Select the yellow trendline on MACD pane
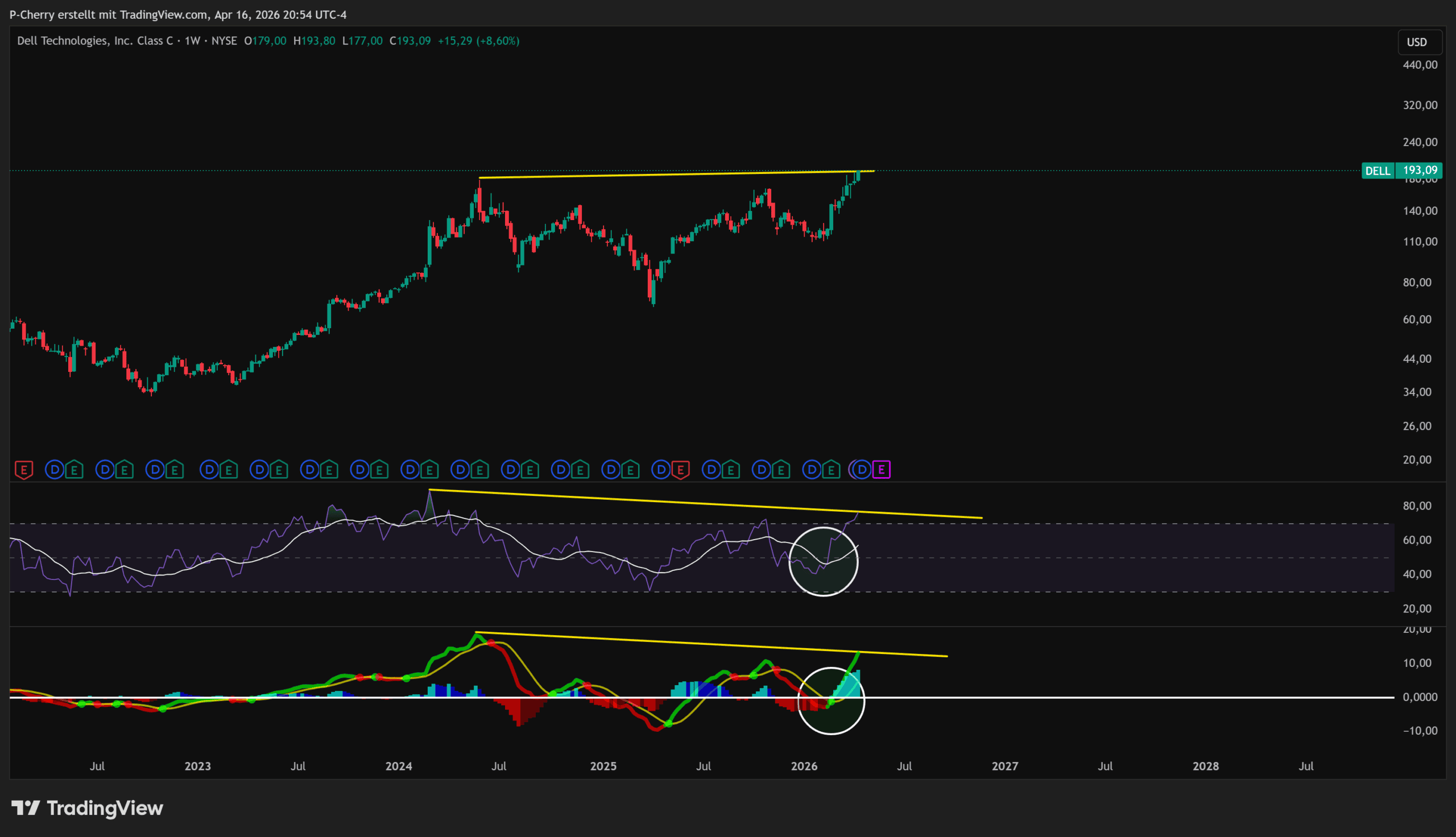 click(690, 643)
